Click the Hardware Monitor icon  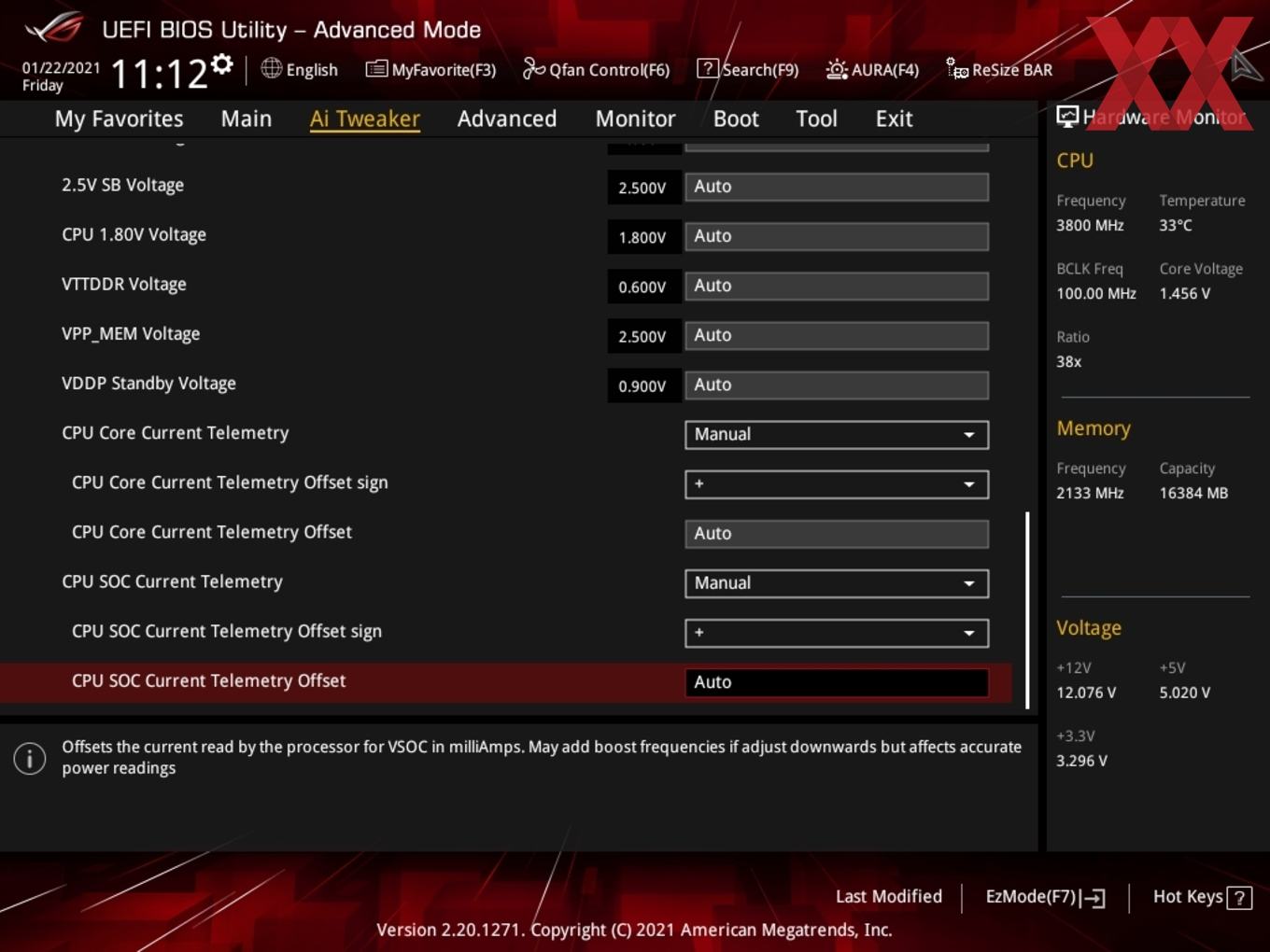(1067, 117)
